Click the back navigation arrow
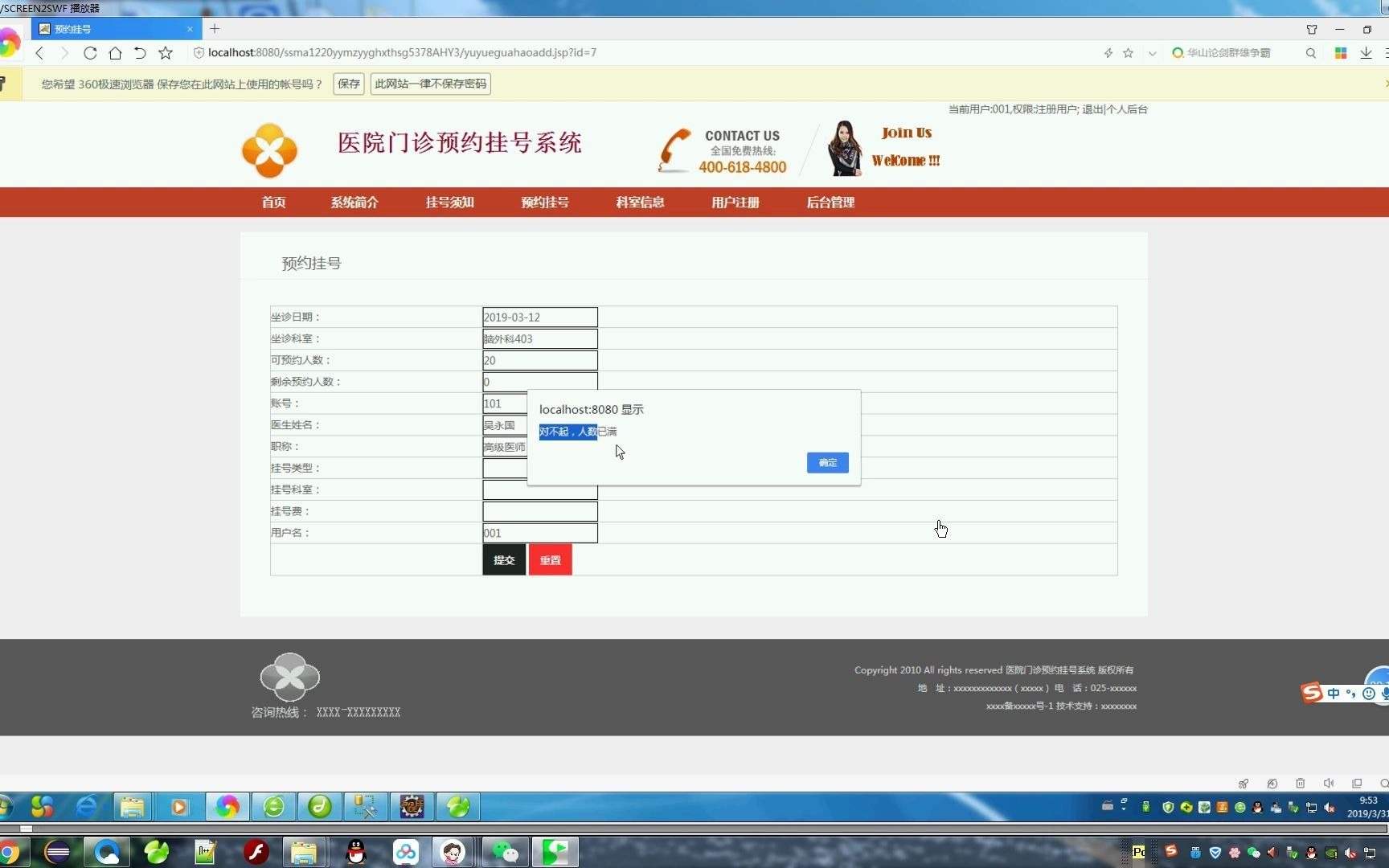This screenshot has height=868, width=1389. [39, 53]
